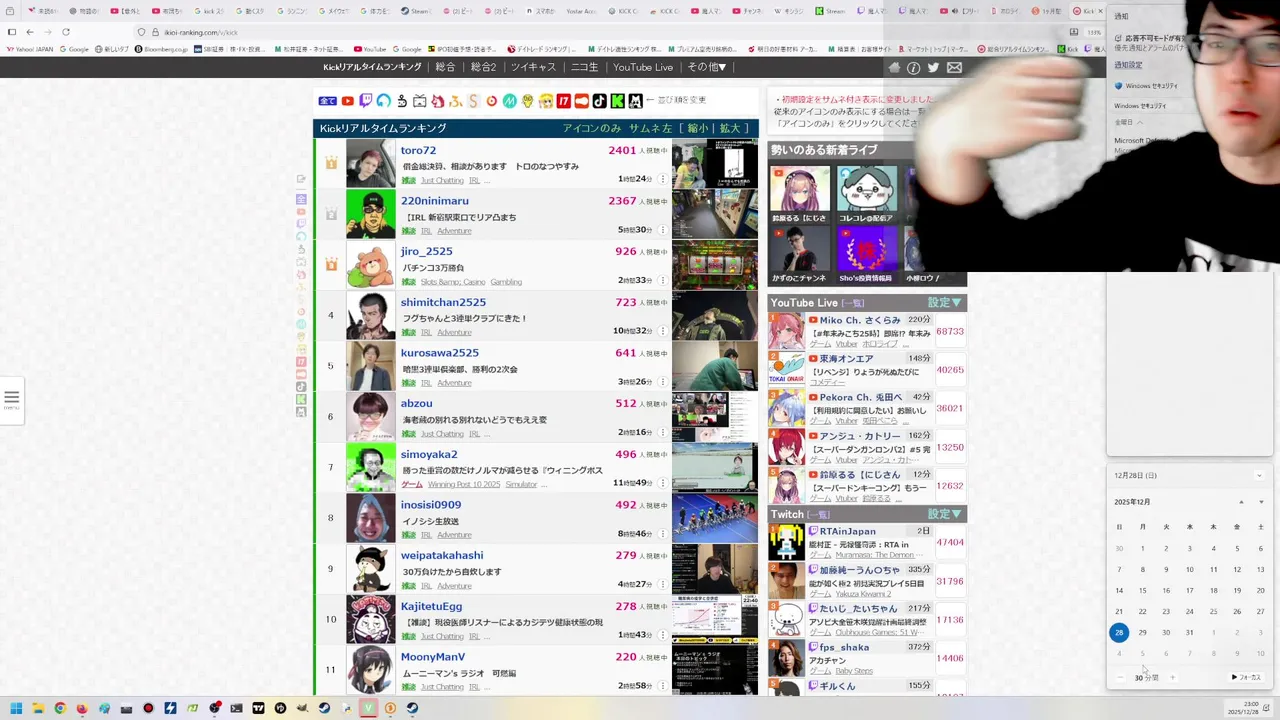The height and width of the screenshot is (720, 1280).
Task: Go to the next month with the down arrow
Action: 1261,502
